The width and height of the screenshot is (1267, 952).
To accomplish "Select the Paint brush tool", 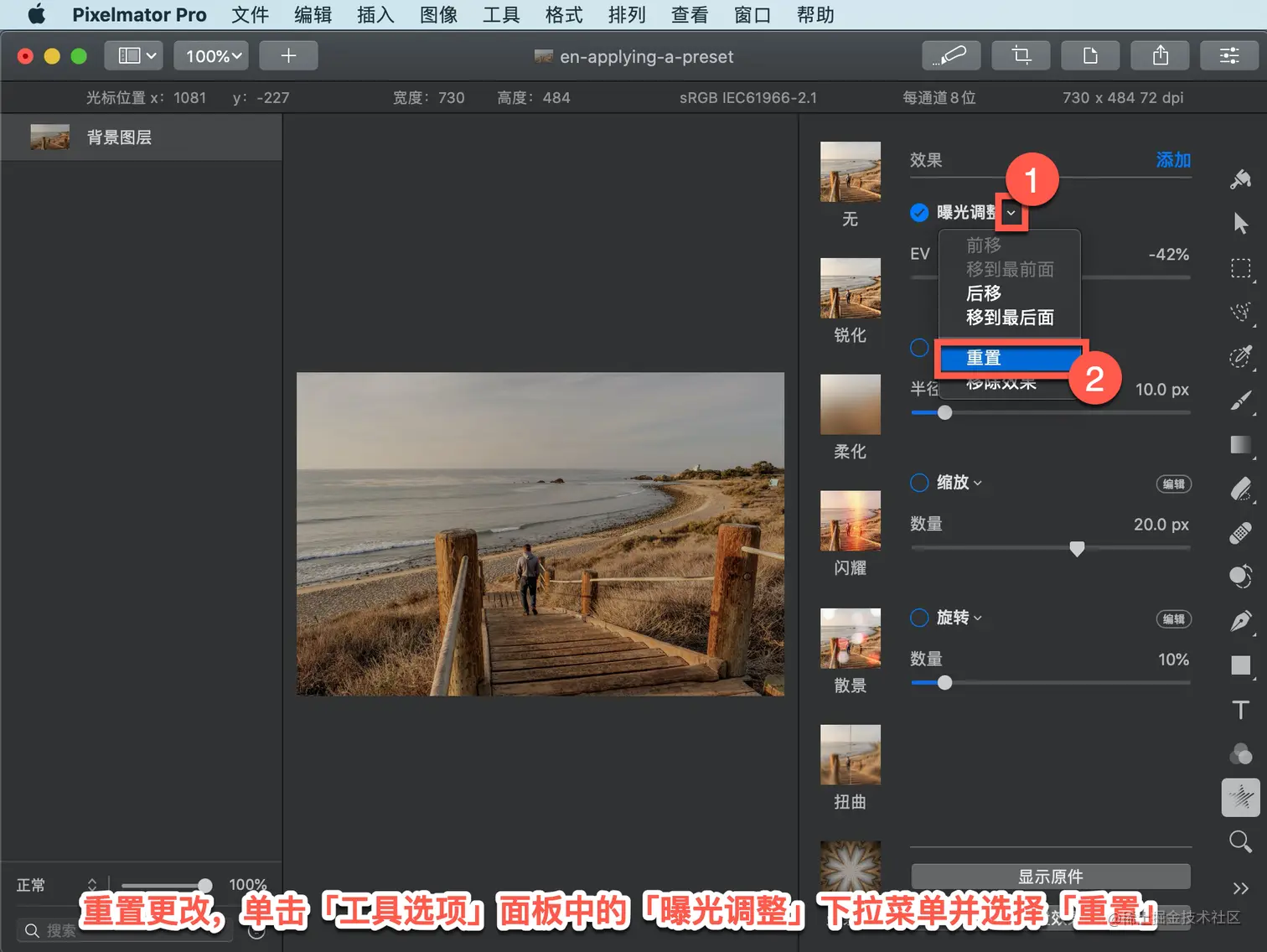I will [x=1241, y=401].
